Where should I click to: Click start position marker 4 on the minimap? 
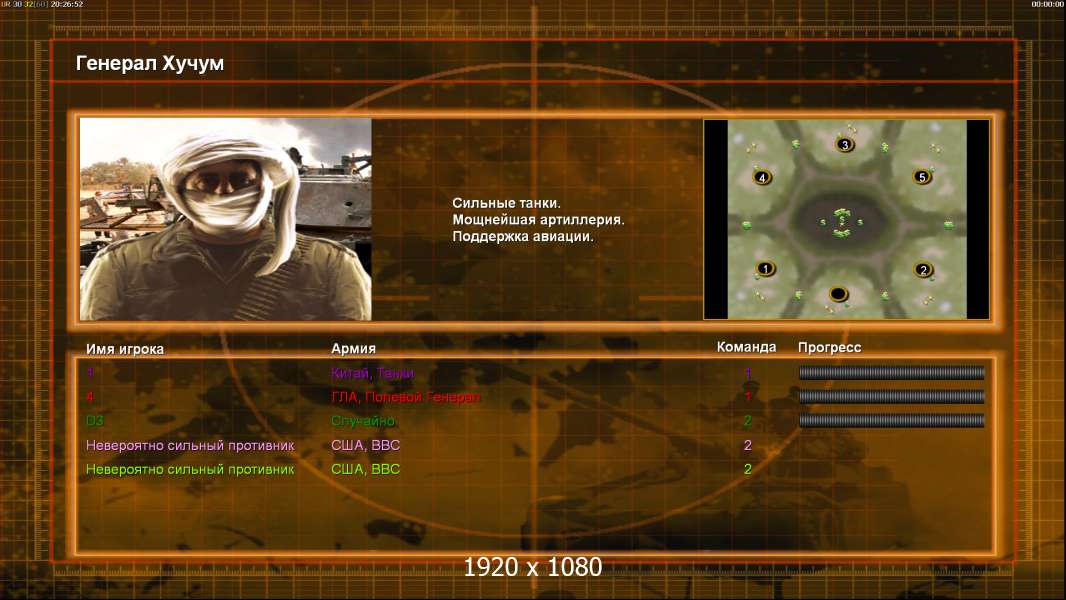click(x=762, y=177)
